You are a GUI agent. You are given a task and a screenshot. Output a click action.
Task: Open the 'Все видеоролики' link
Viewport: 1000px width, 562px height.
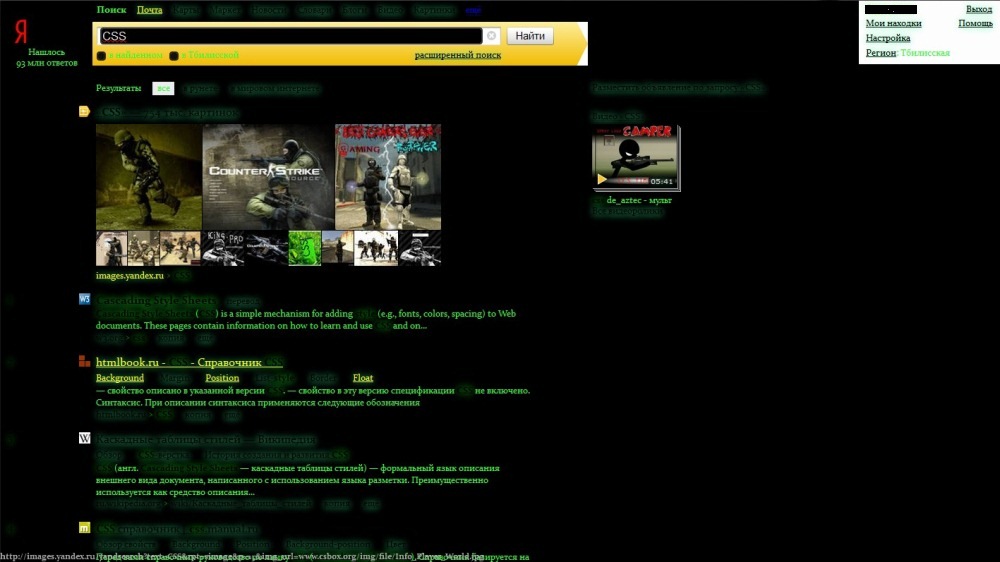(x=626, y=211)
